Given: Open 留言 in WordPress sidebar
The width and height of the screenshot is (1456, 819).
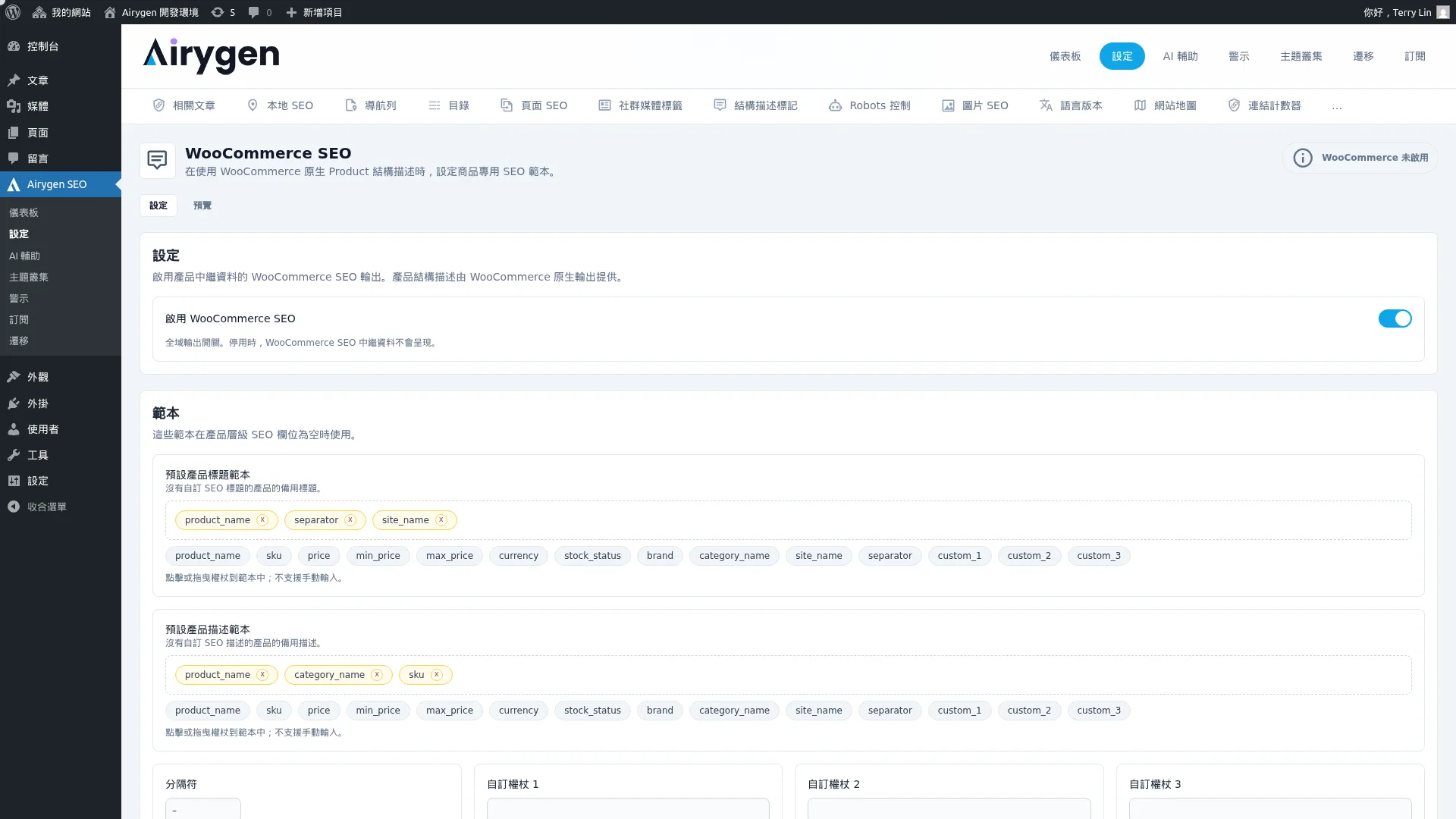Looking at the screenshot, I should [x=61, y=158].
